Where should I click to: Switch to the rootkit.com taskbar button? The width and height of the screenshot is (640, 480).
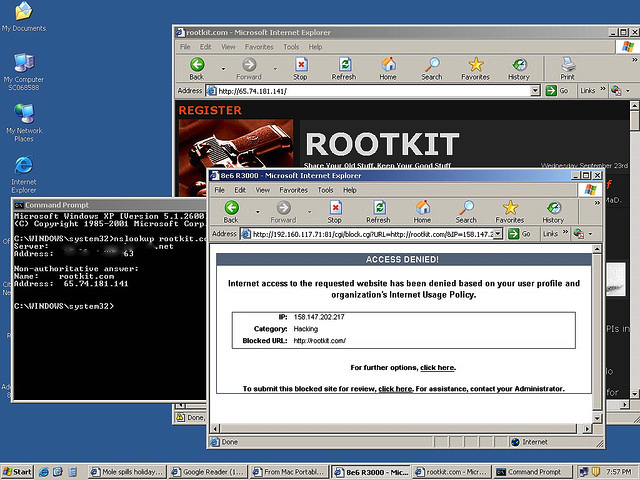(x=451, y=472)
